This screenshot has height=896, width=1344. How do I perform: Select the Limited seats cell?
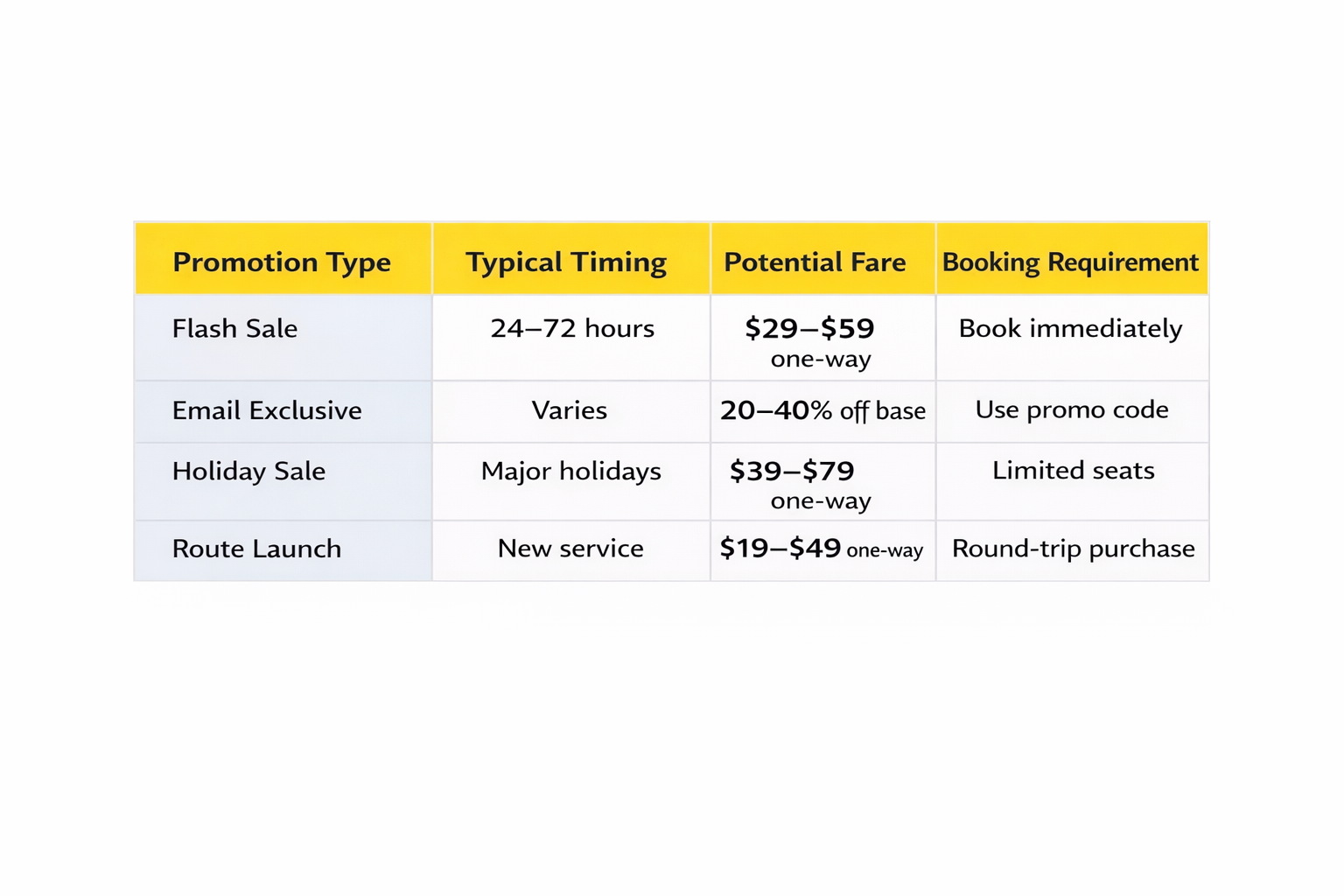[x=1073, y=471]
